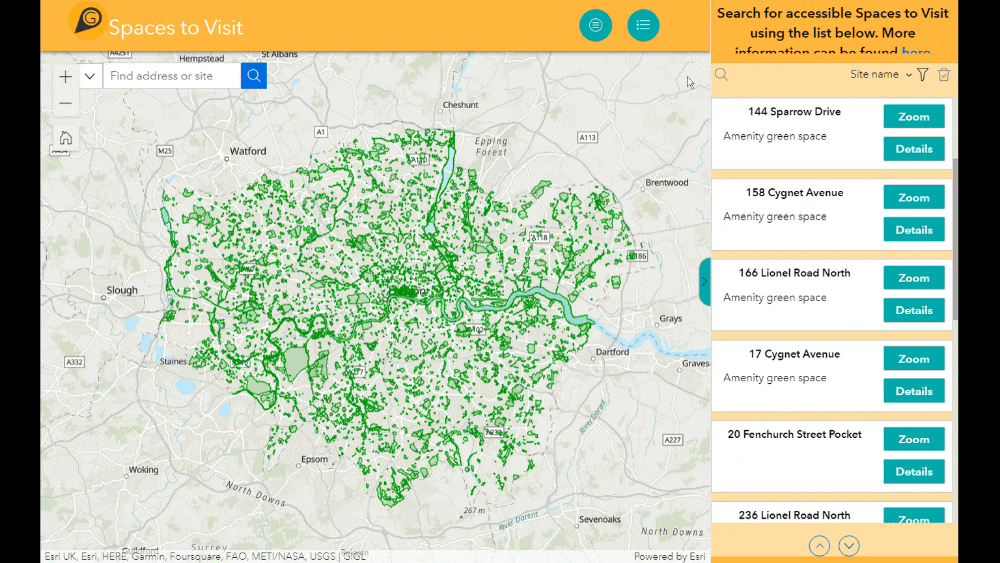Click the Woking label on the map
Image resolution: width=1000 pixels, height=563 pixels.
(x=143, y=470)
